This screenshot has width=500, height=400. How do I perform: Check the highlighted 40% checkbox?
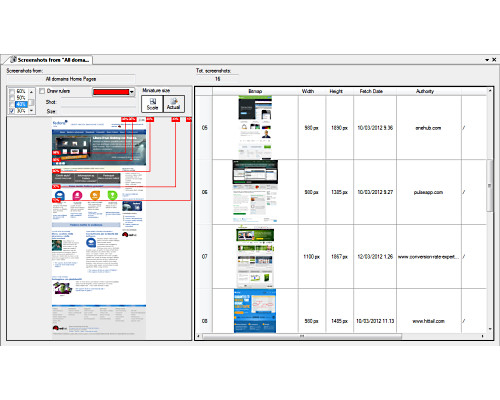pyautogui.click(x=12, y=104)
